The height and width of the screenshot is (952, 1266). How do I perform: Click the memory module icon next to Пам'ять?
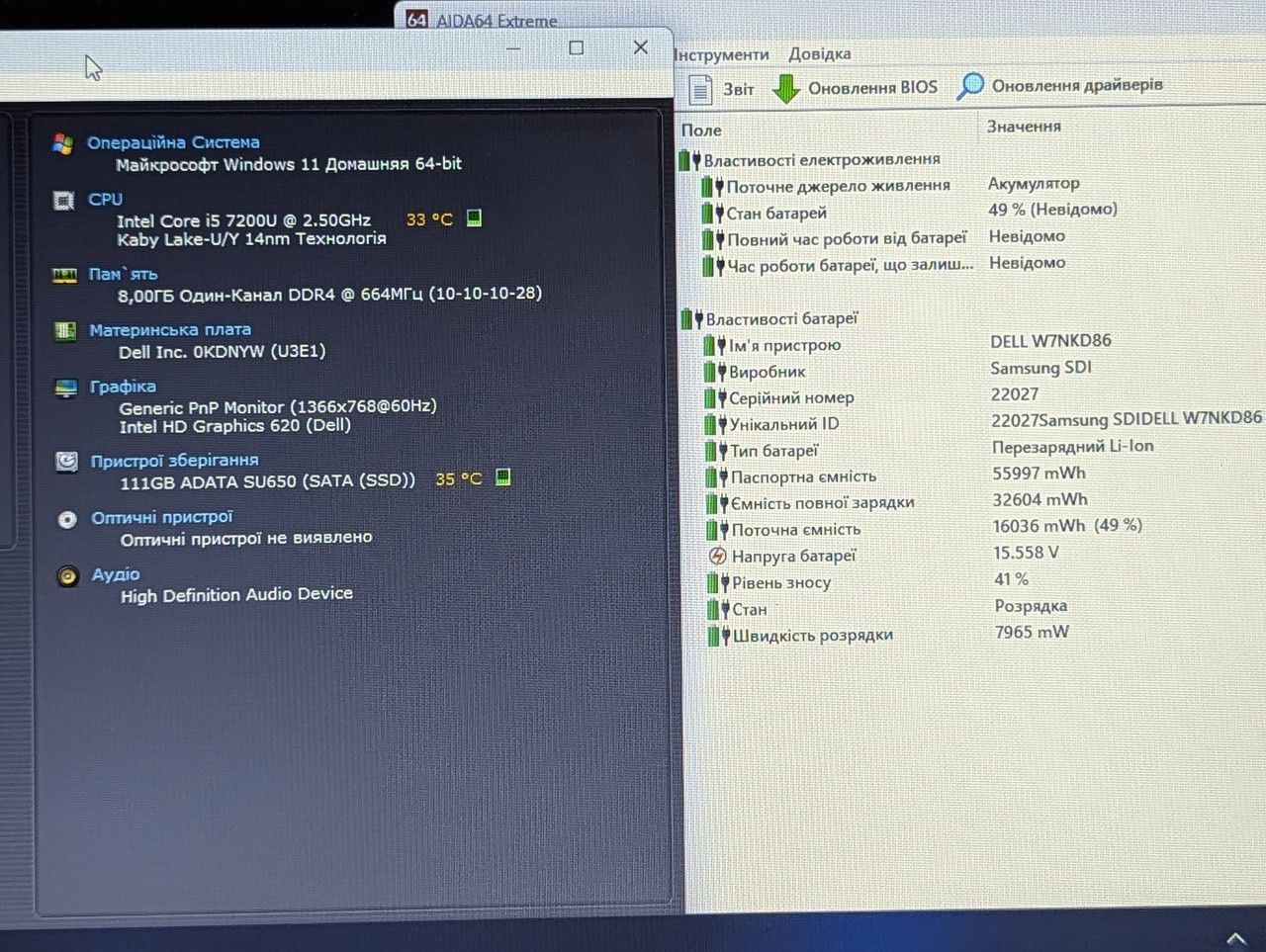[64, 275]
